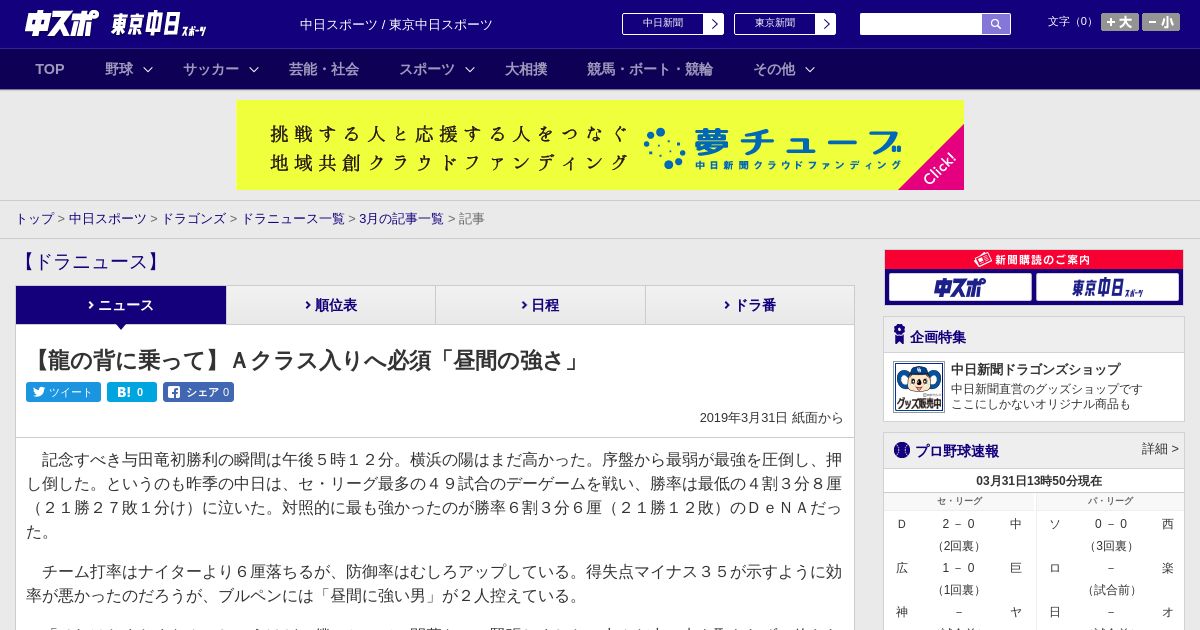Click the article headline 龍の背に乗って

pos(306,360)
